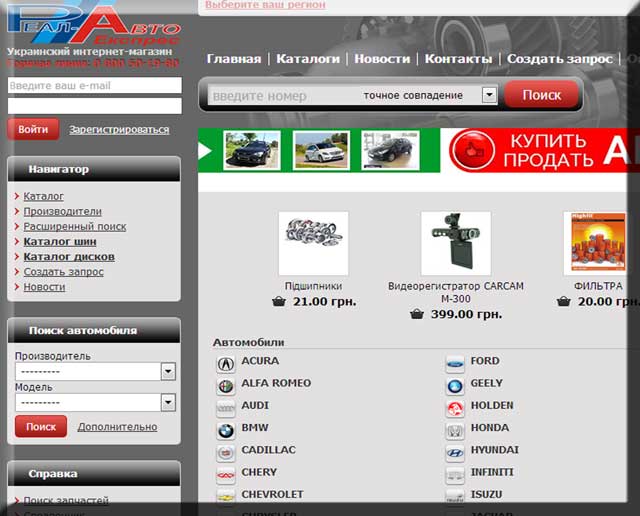640x516 pixels.
Task: Open the Каталоги menu item
Action: pos(308,59)
